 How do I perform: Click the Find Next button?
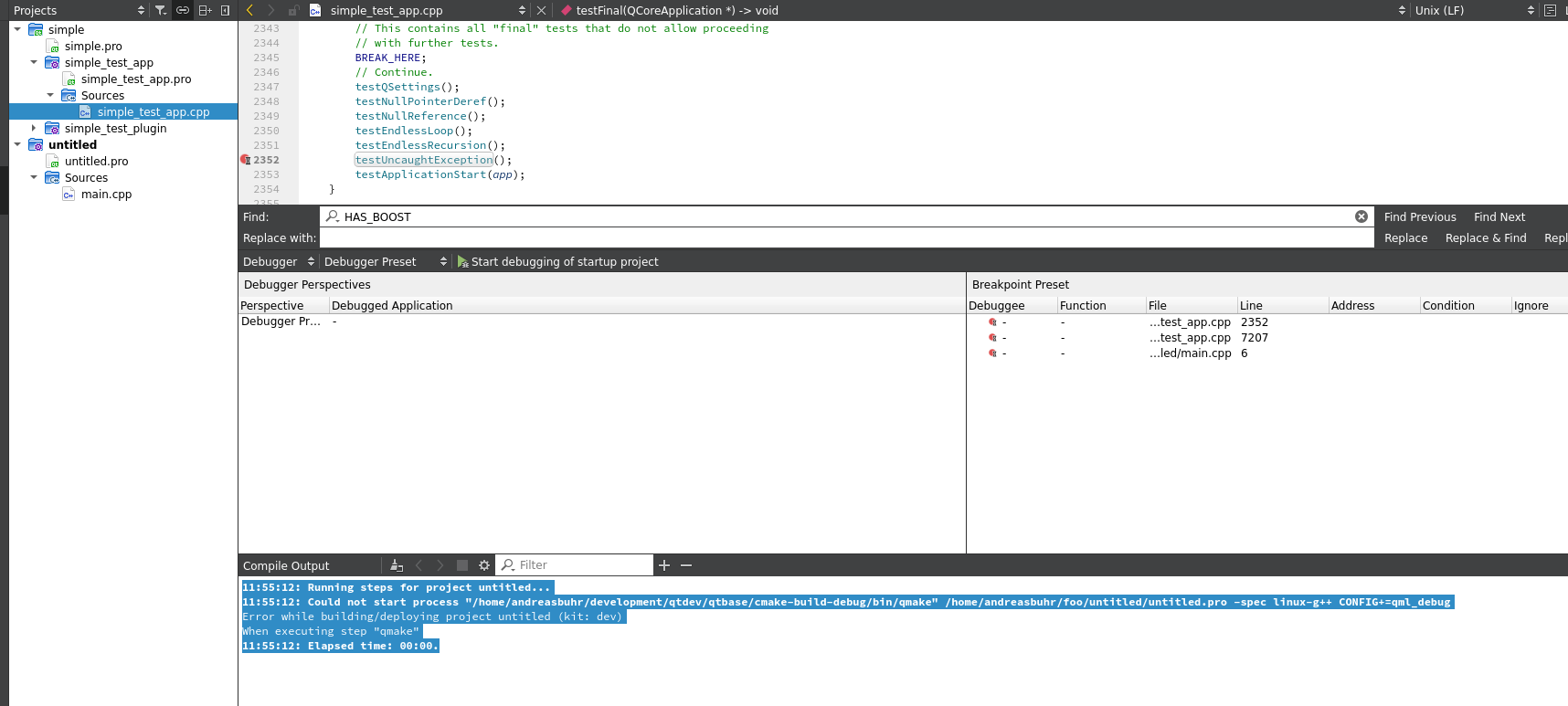pyautogui.click(x=1499, y=216)
